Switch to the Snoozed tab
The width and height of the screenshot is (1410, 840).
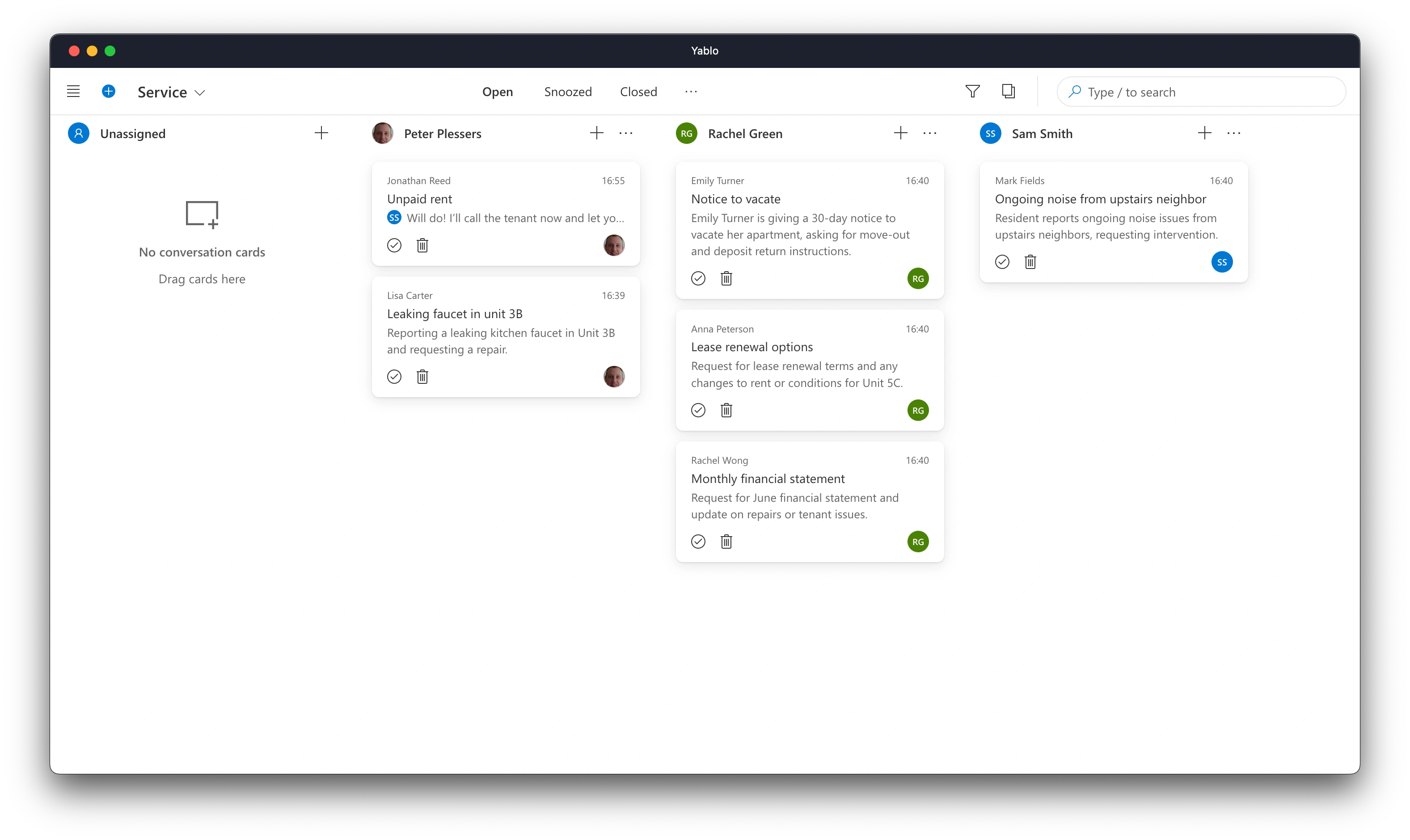tap(568, 91)
